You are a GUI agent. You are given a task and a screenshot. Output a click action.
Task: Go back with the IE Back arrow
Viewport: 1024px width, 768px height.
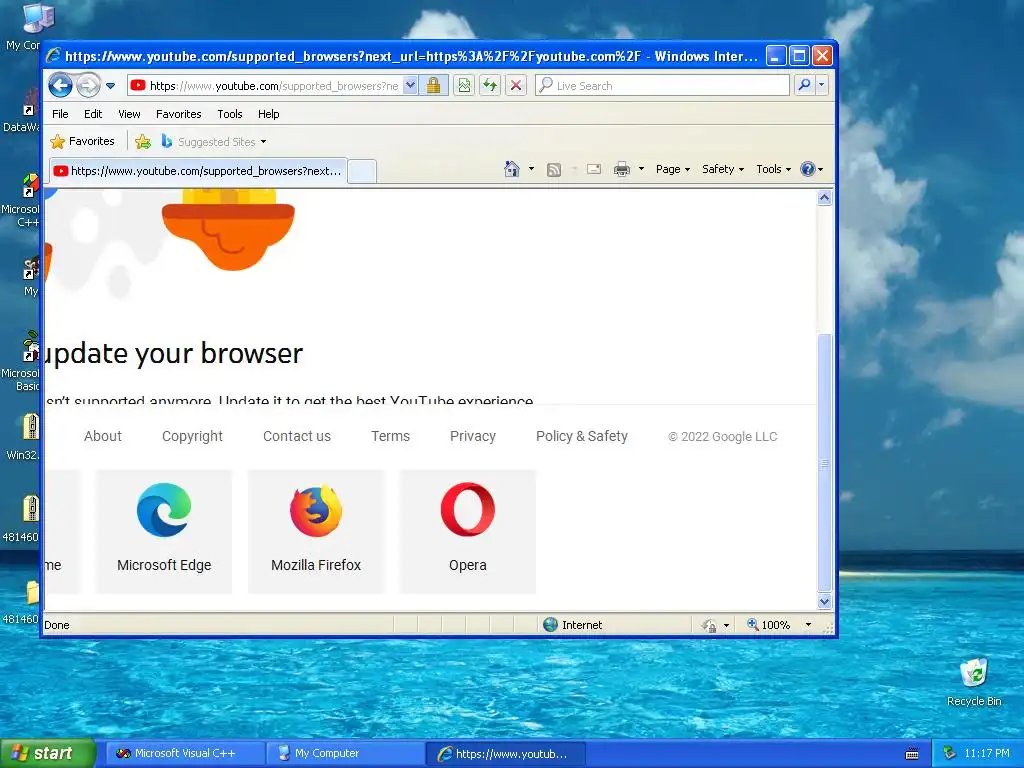(x=60, y=85)
